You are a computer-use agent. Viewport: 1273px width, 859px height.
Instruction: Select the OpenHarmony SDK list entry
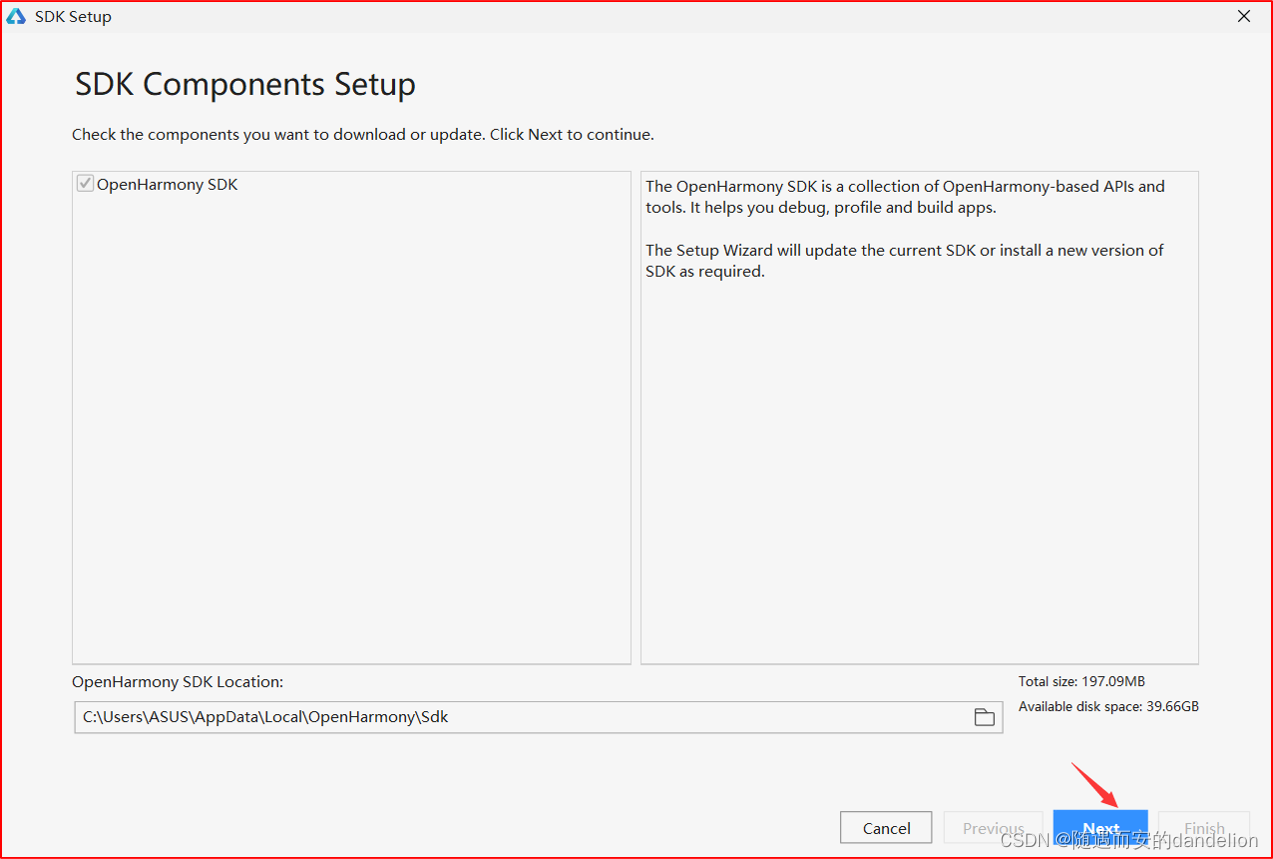click(x=168, y=184)
